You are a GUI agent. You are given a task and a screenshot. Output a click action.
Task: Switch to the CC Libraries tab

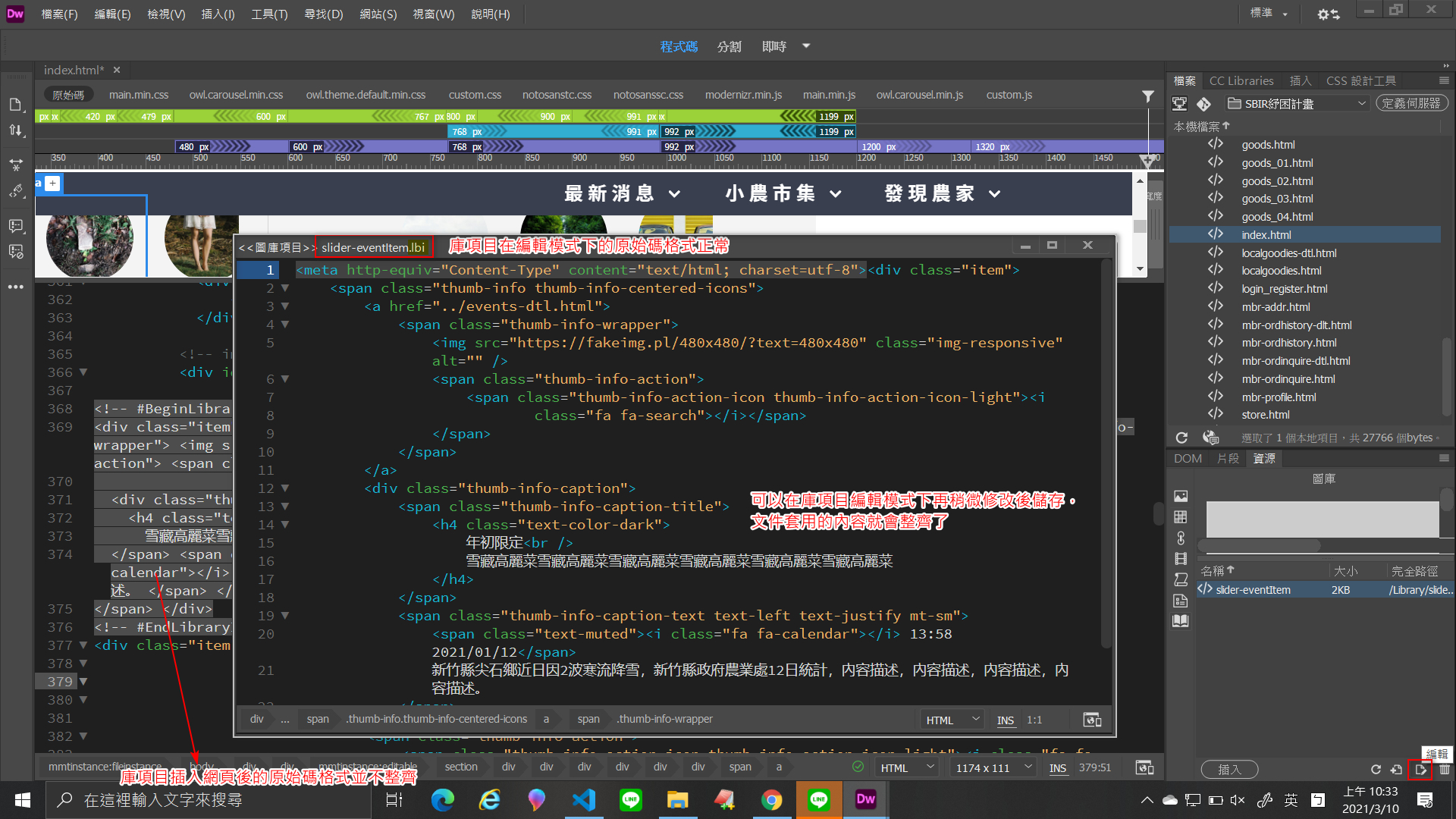1241,80
